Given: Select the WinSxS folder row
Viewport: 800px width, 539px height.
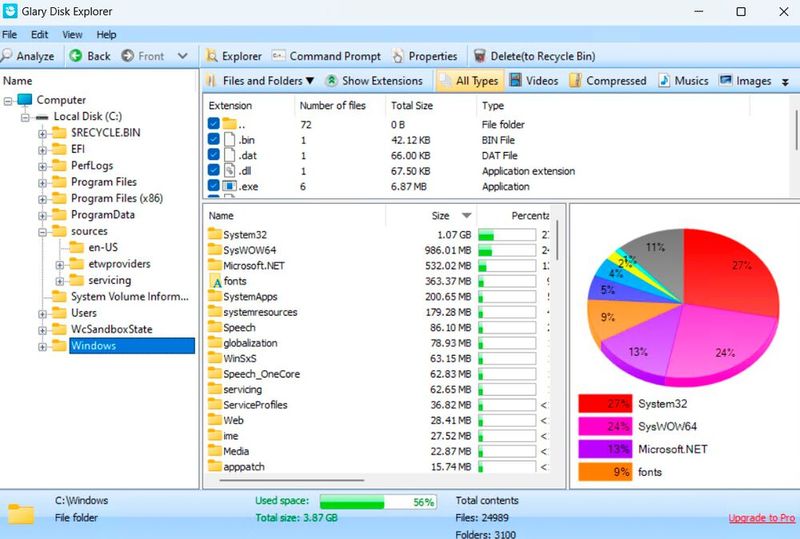Looking at the screenshot, I should click(x=378, y=358).
